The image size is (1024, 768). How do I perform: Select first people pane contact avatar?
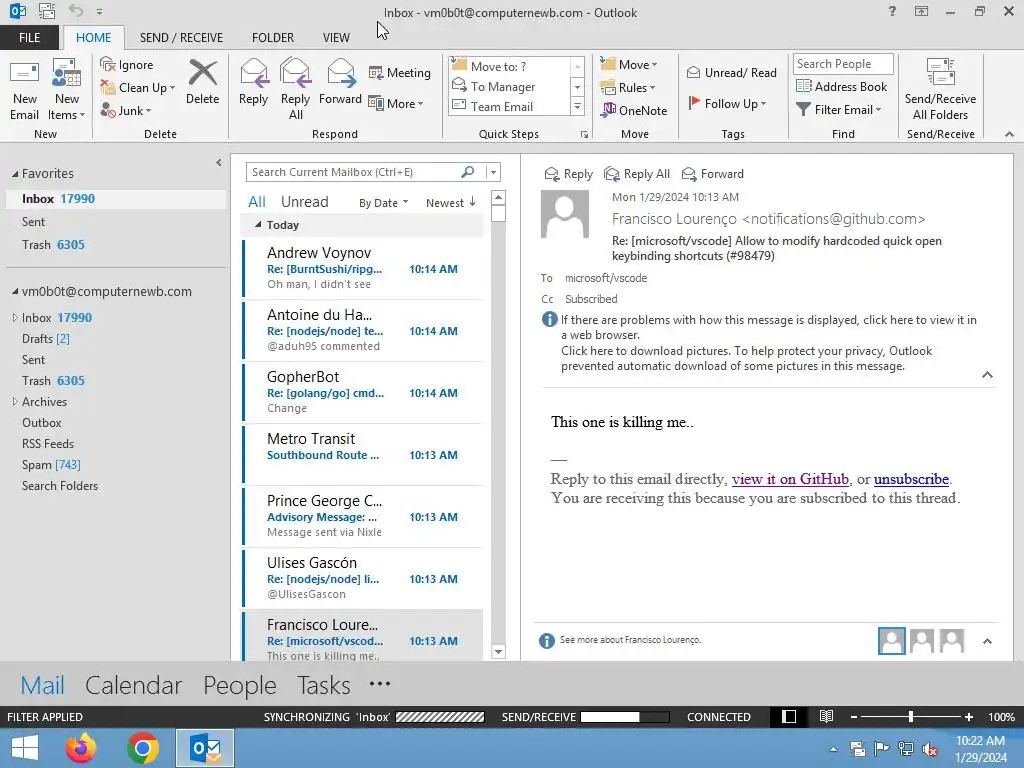[891, 641]
